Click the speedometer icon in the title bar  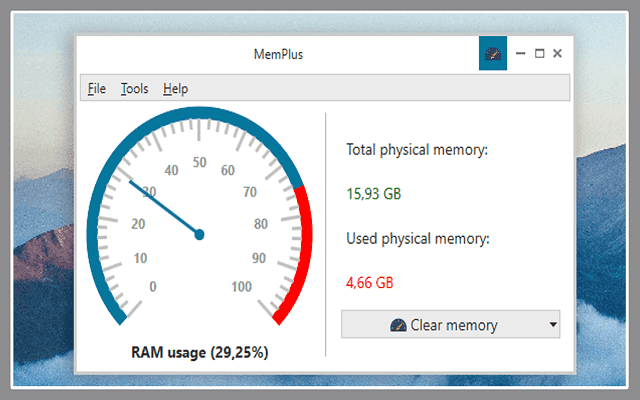[493, 54]
